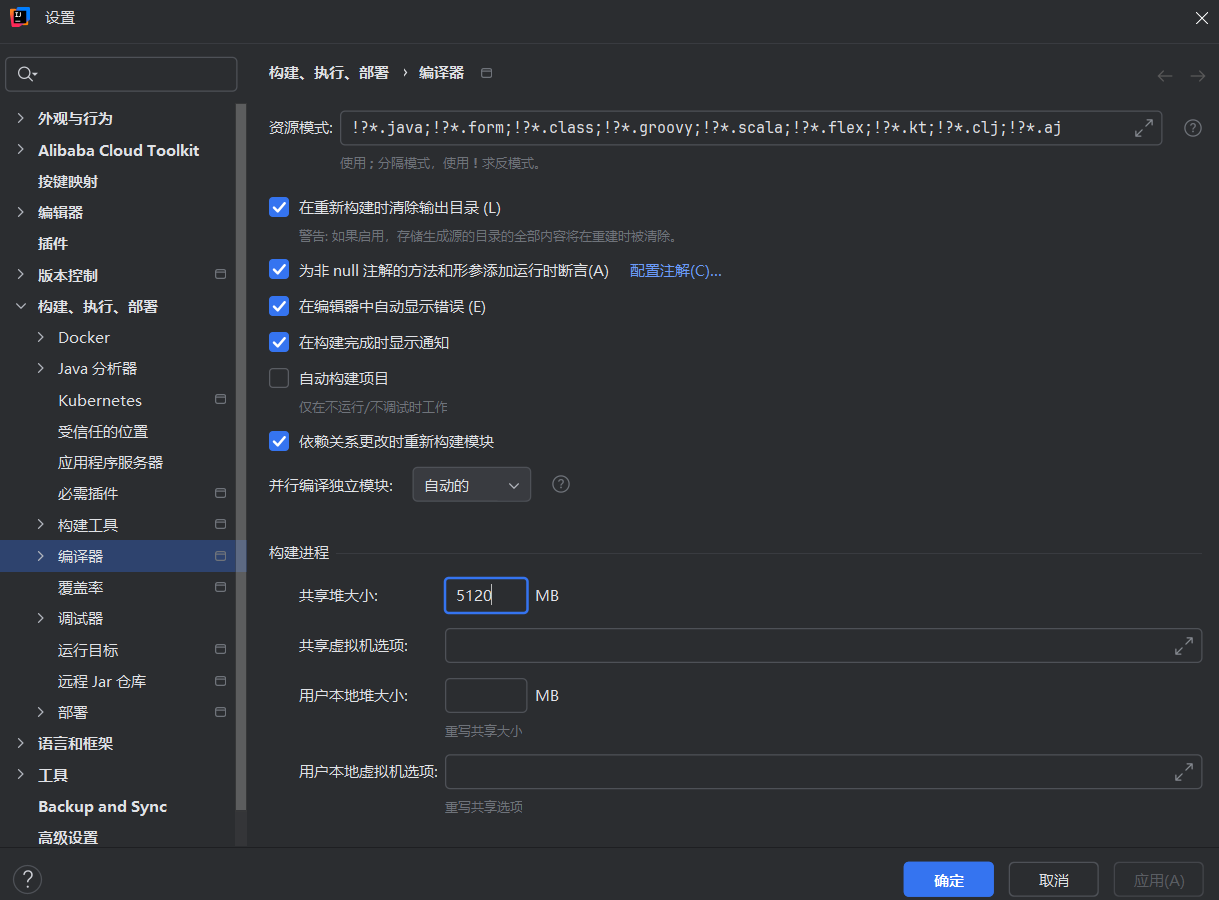
Task: Disable 在构建完成时显示通知
Action: [279, 342]
